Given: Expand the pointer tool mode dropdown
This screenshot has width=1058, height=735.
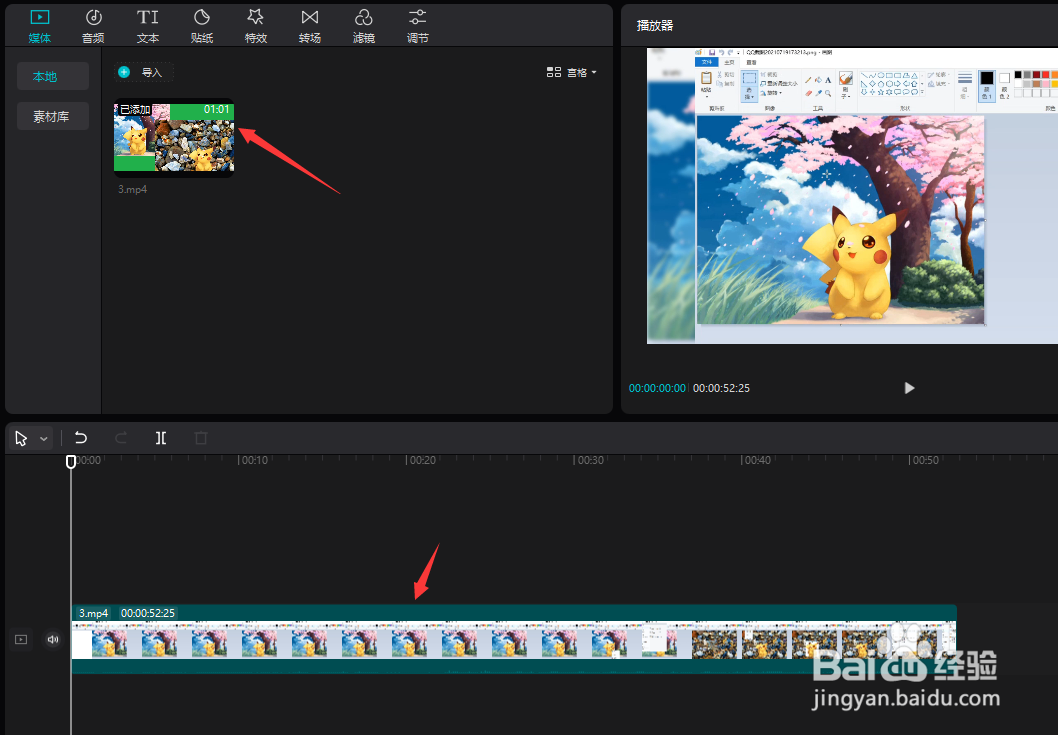Looking at the screenshot, I should coord(44,439).
